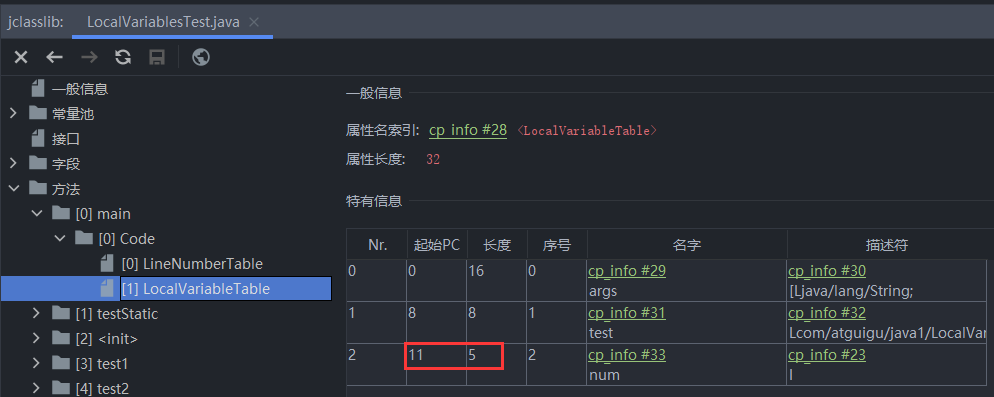
Task: Click the 描述符 column header
Action: click(x=887, y=245)
